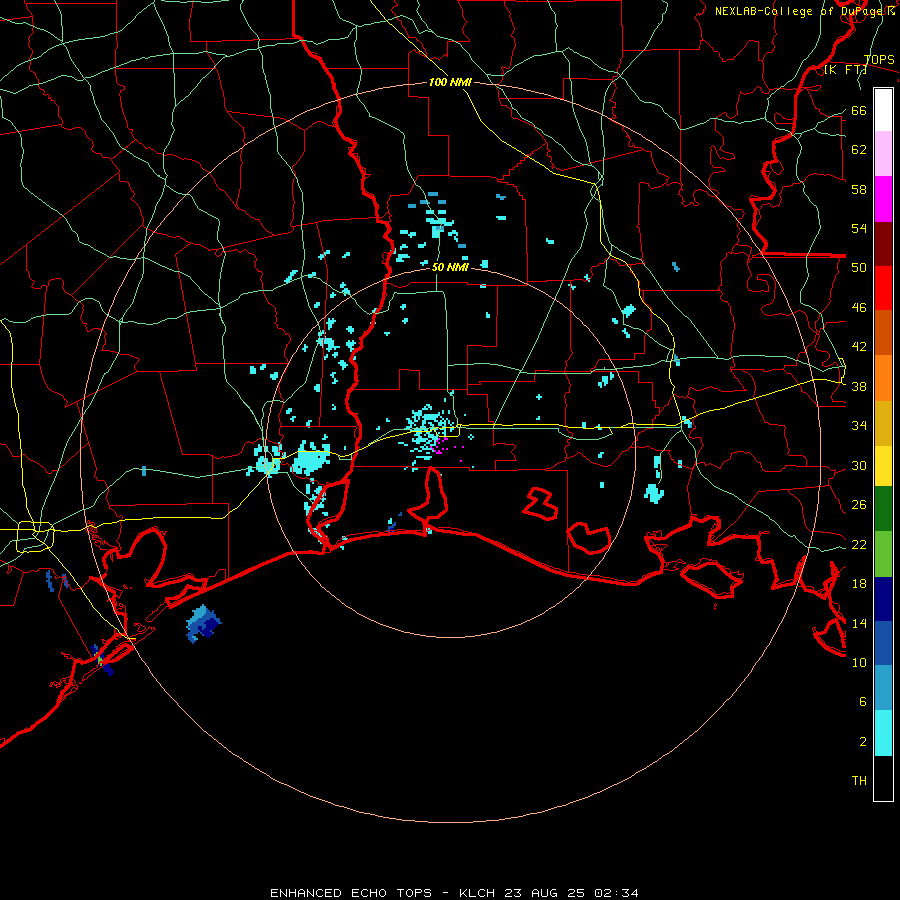Click the legend value '22'
900x900 pixels.
pyautogui.click(x=859, y=545)
